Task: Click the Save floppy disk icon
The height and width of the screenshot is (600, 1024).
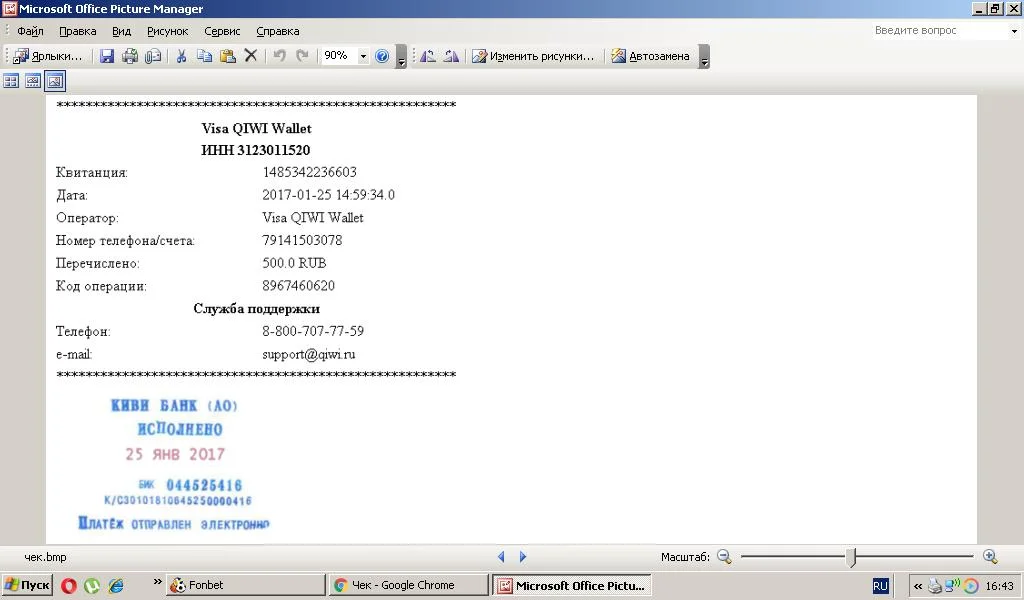Action: [x=107, y=56]
